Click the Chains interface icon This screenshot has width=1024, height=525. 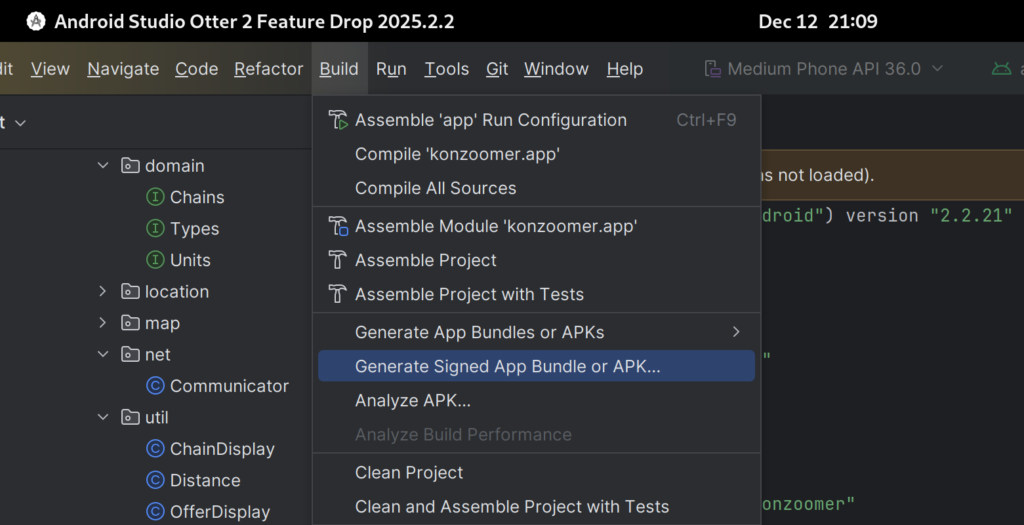(x=155, y=197)
